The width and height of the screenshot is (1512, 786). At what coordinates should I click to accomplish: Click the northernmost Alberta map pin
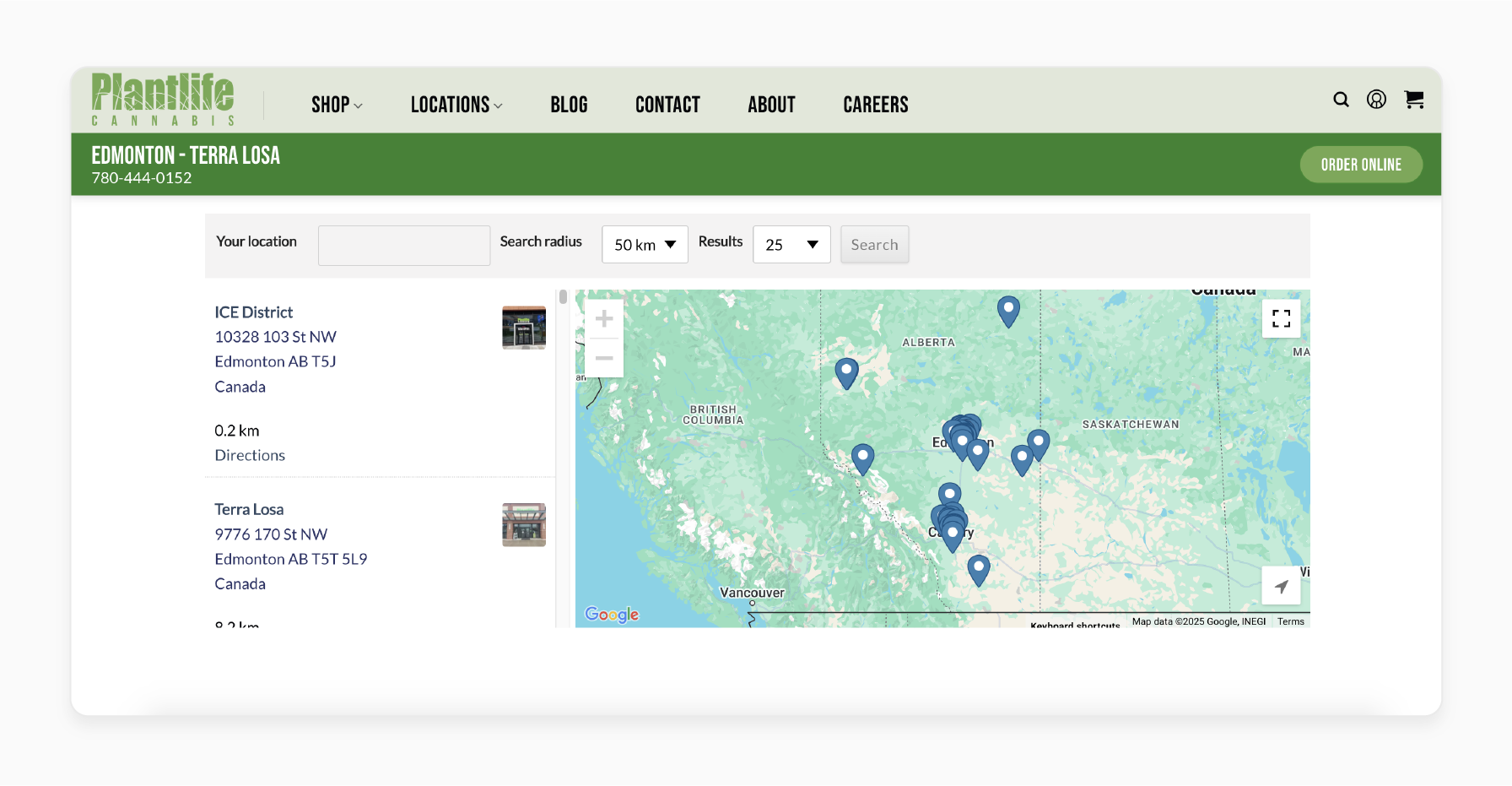coord(1008,312)
